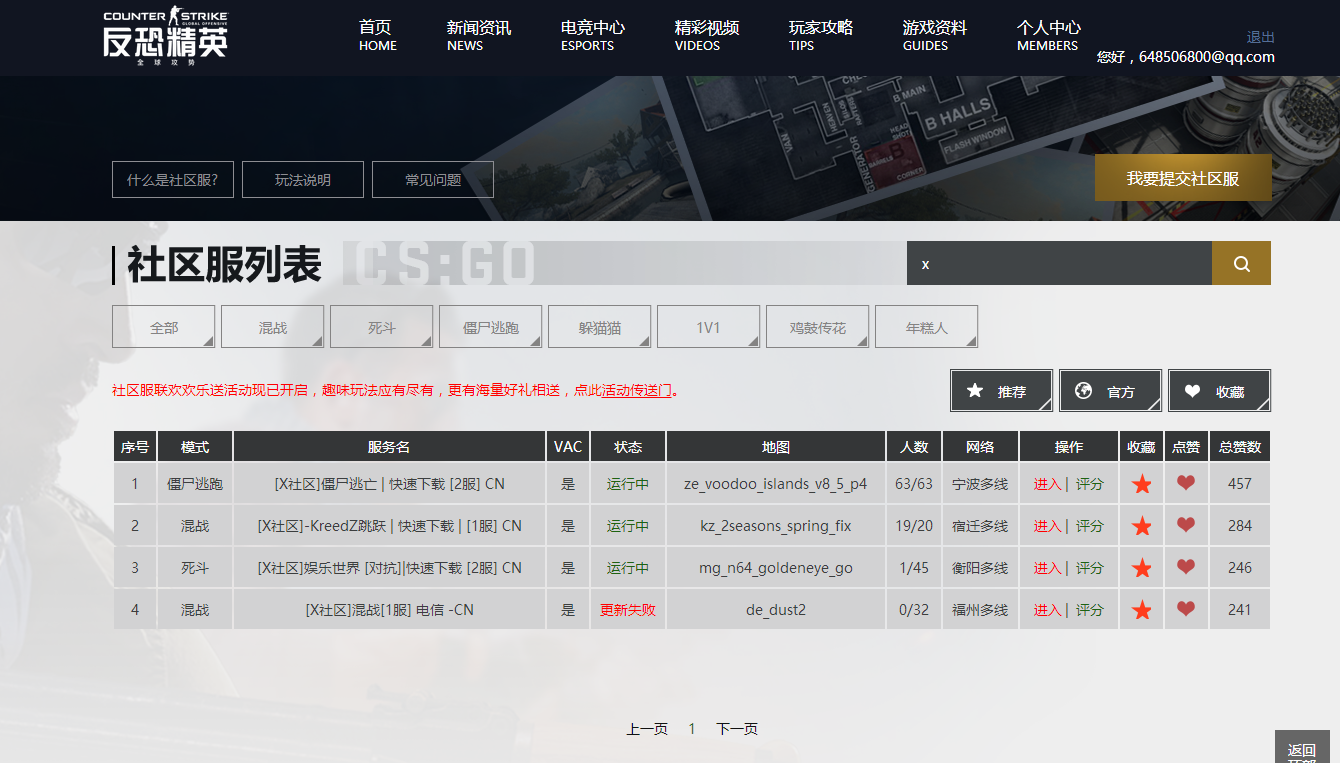Click 进入 for the first server
Viewport: 1340px width, 763px height.
click(1046, 483)
